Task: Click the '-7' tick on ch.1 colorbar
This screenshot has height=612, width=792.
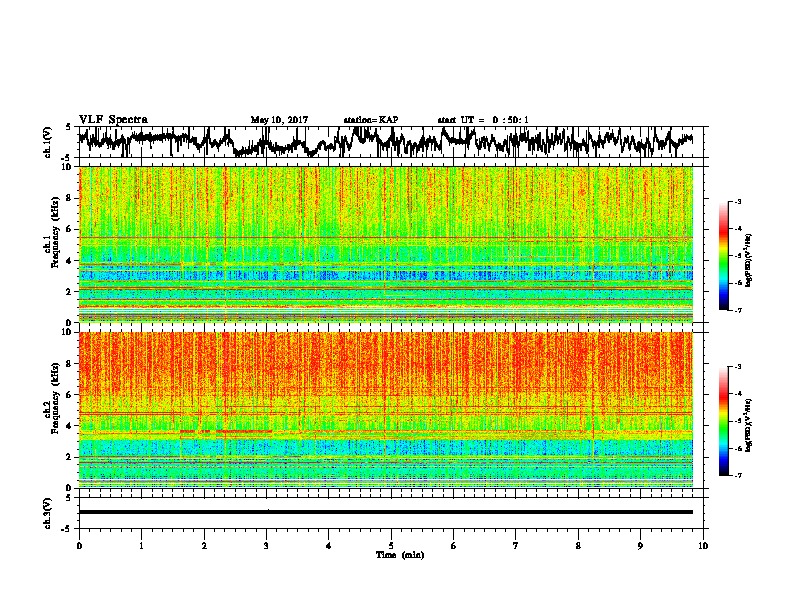Action: click(738, 310)
